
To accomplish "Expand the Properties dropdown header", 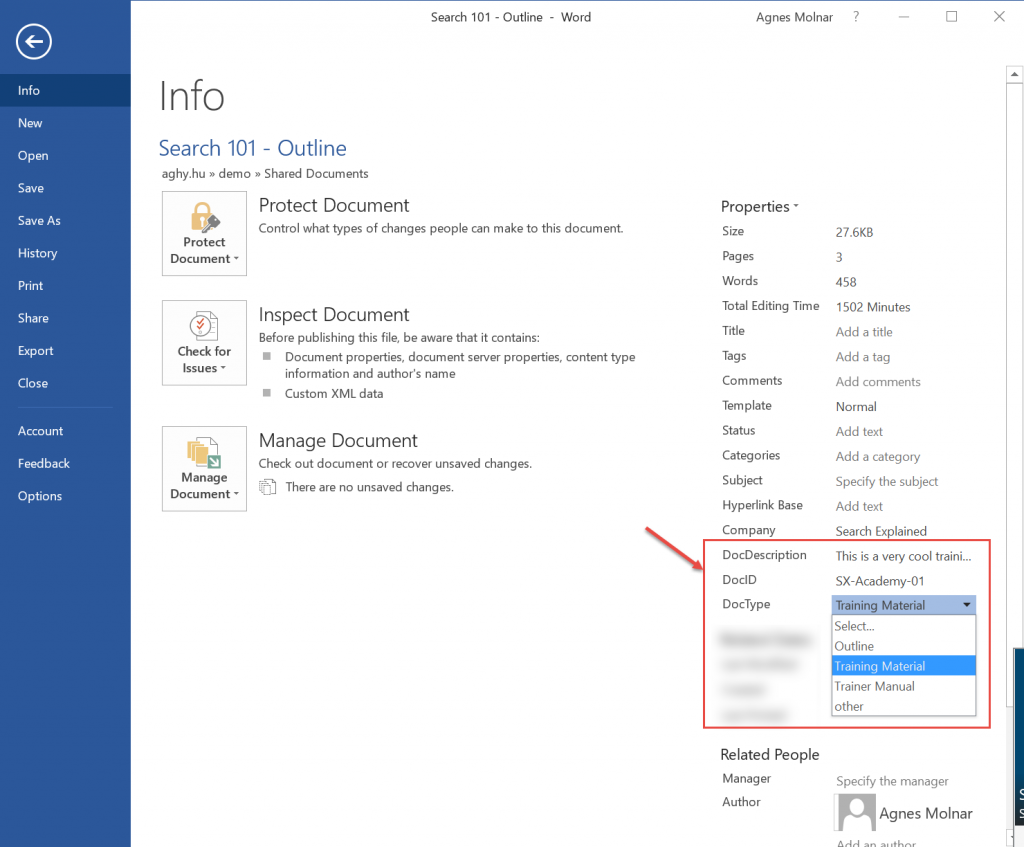I will [760, 206].
